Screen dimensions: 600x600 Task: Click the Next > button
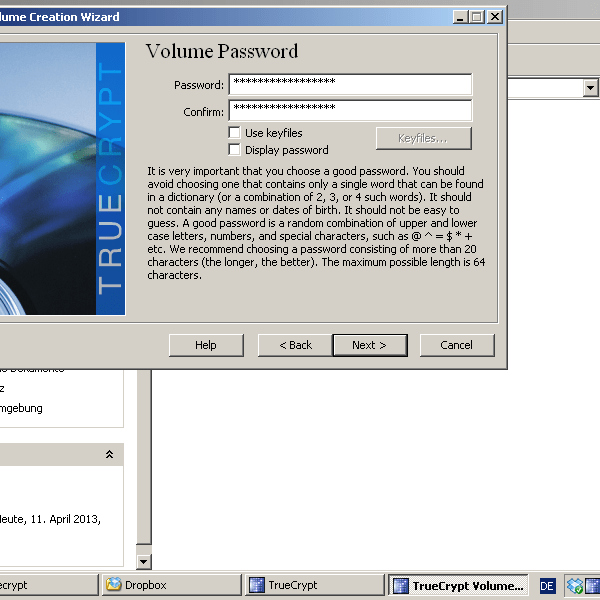(x=370, y=345)
